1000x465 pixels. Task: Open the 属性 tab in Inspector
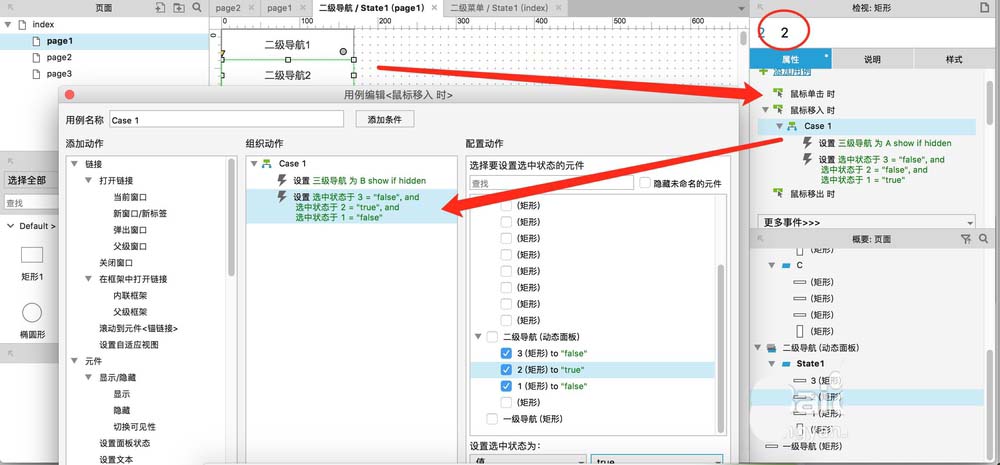point(790,59)
